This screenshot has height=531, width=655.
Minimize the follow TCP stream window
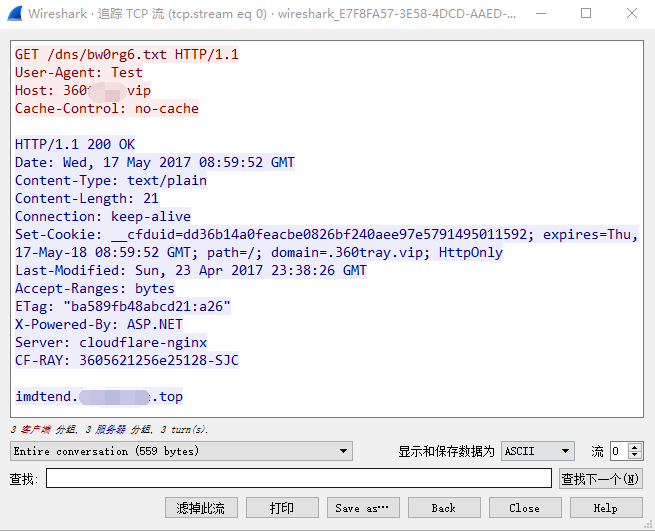[540, 14]
